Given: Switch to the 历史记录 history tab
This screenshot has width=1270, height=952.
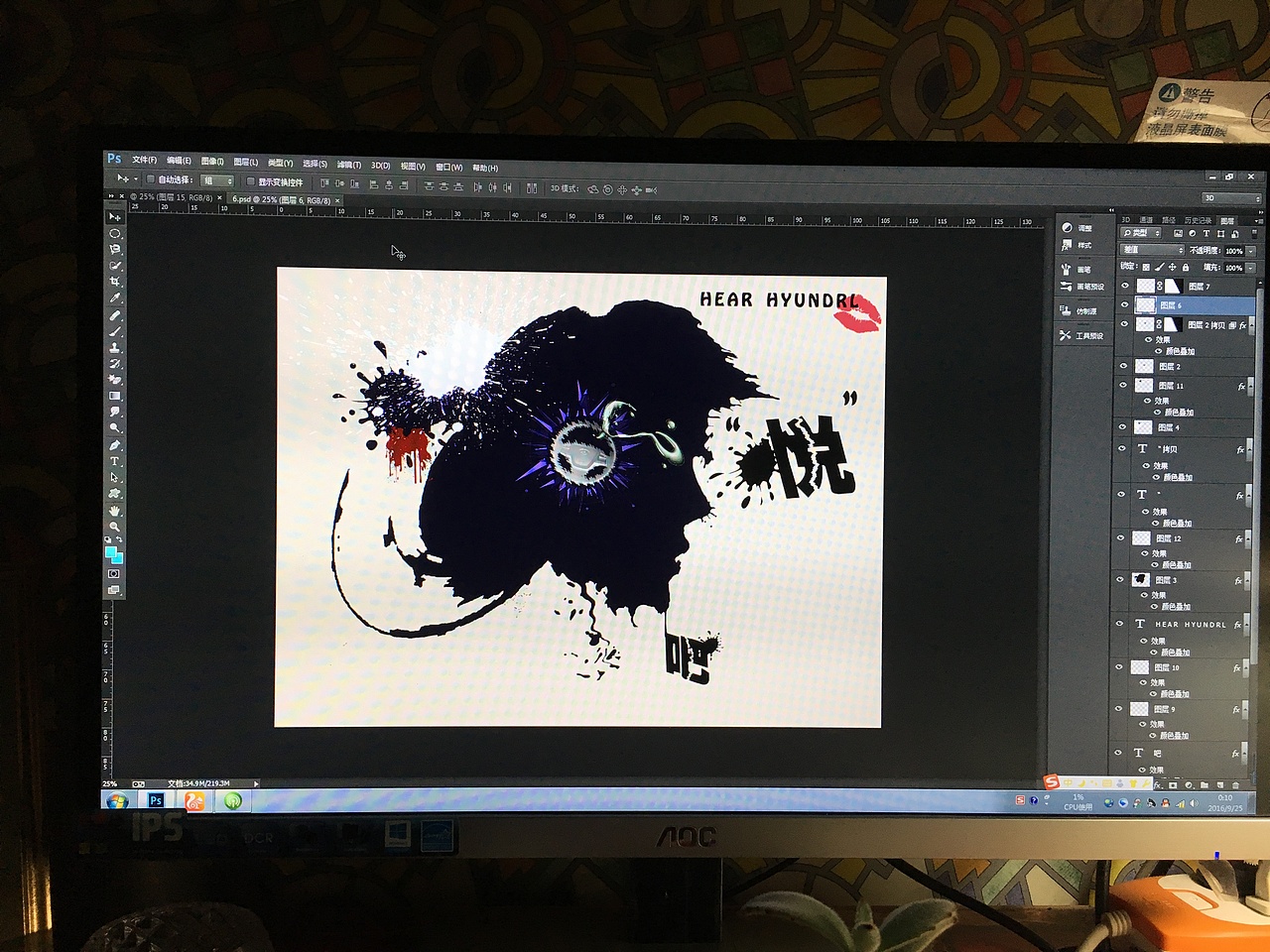Looking at the screenshot, I should click(1198, 220).
